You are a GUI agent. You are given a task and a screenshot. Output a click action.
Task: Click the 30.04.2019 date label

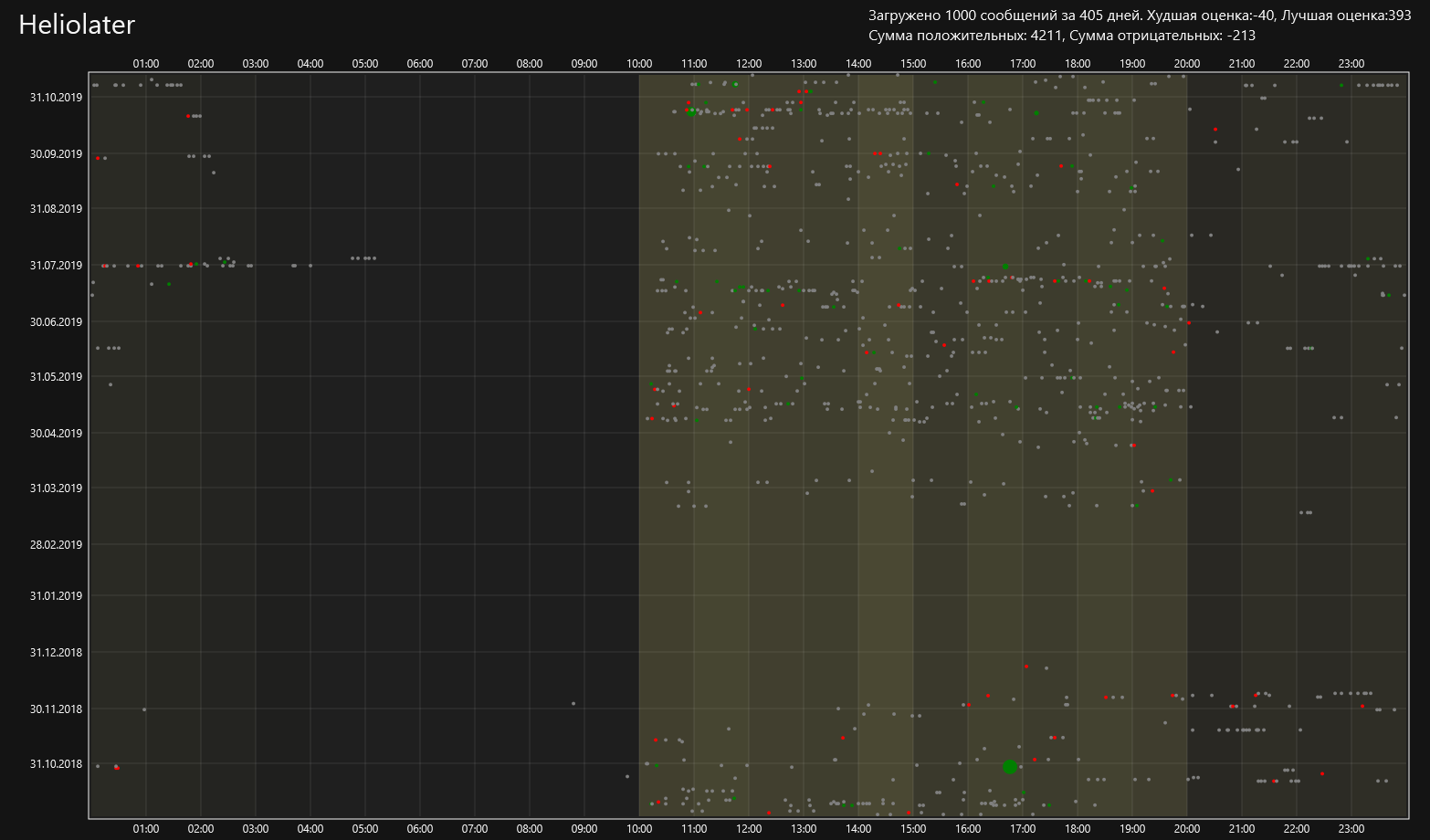click(56, 433)
